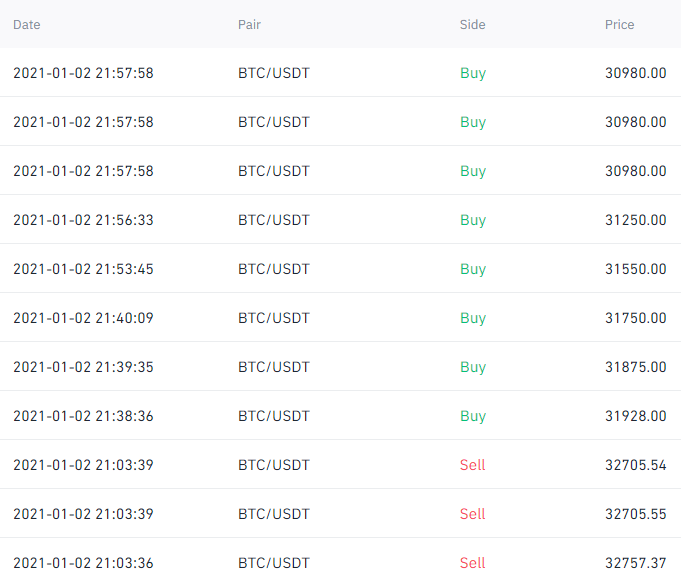Click the price 31550.00
Viewport: 681px width, 585px height.
(635, 269)
